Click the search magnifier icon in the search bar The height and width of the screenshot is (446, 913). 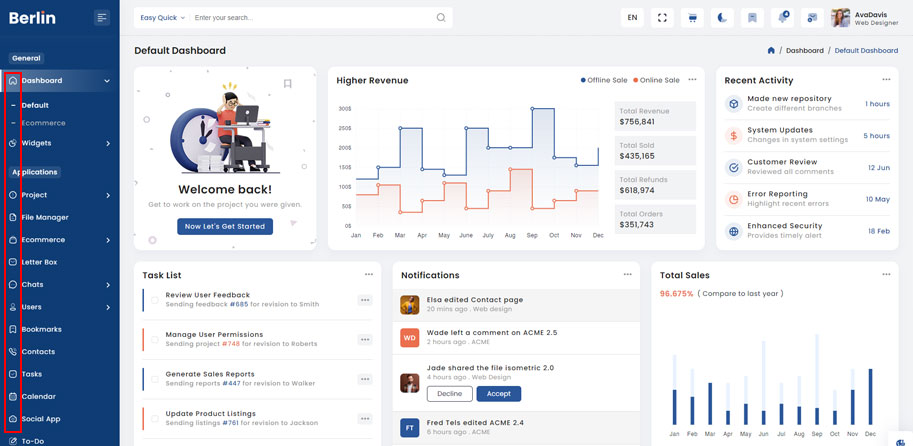(x=441, y=18)
